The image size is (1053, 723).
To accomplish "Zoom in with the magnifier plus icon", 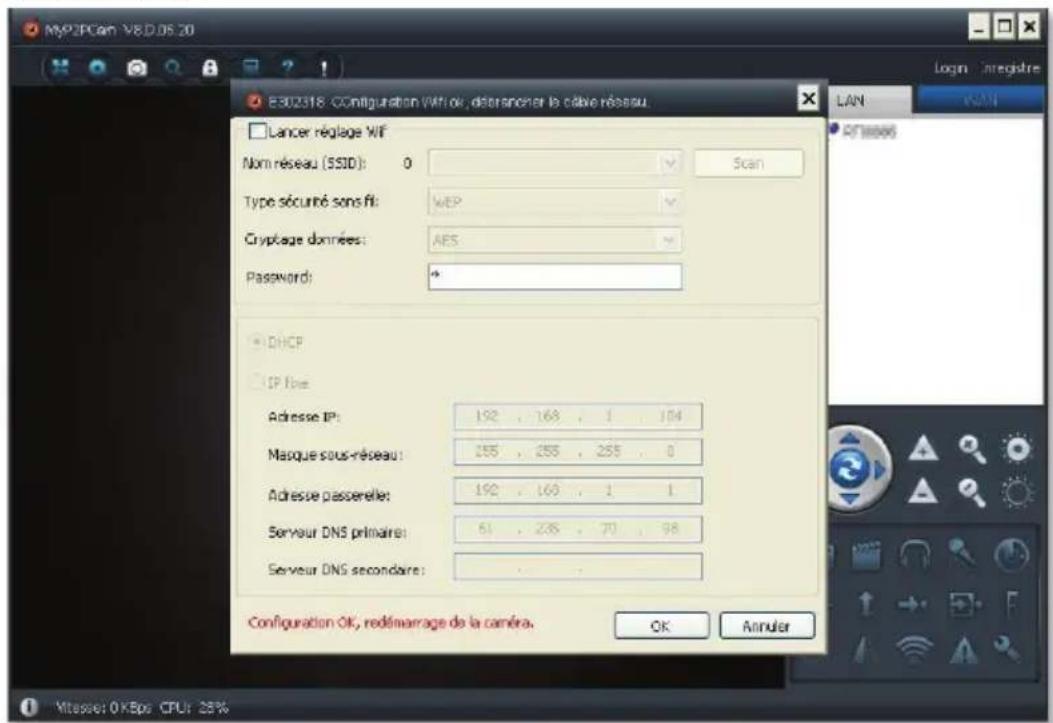I will 972,449.
